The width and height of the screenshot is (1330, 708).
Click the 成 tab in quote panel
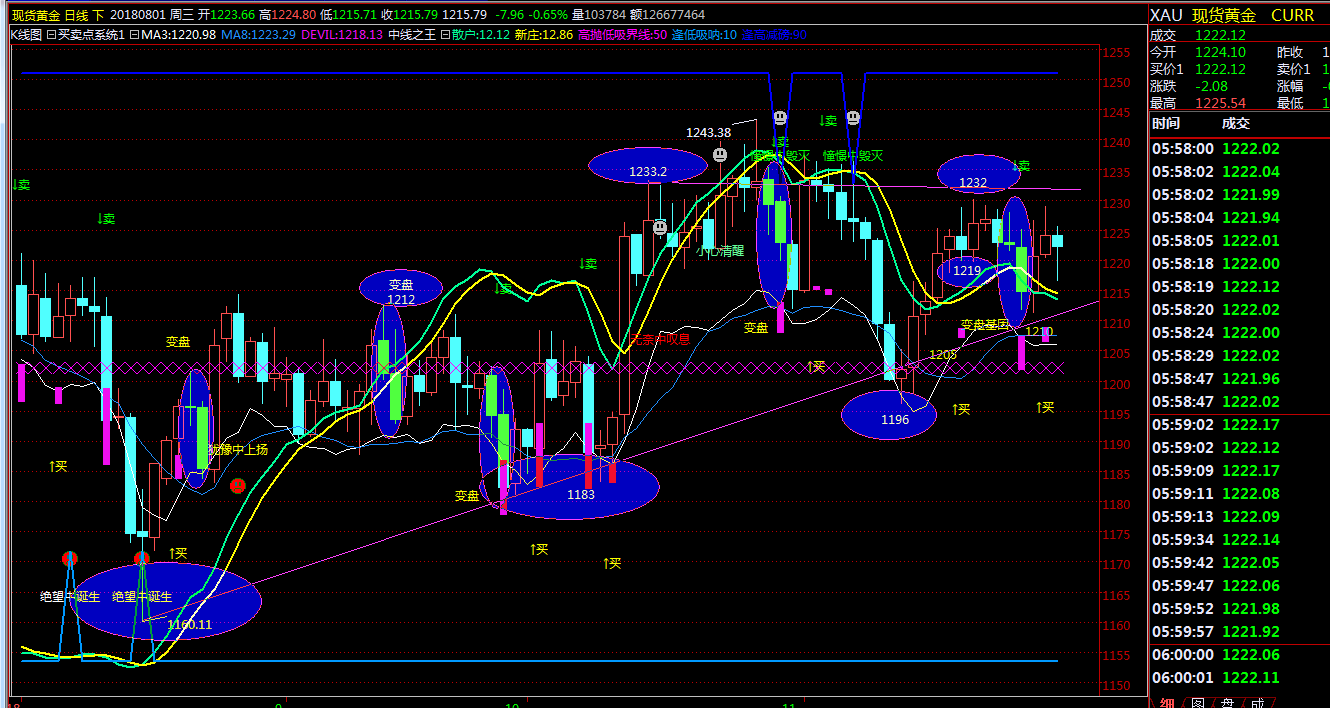click(x=1257, y=703)
